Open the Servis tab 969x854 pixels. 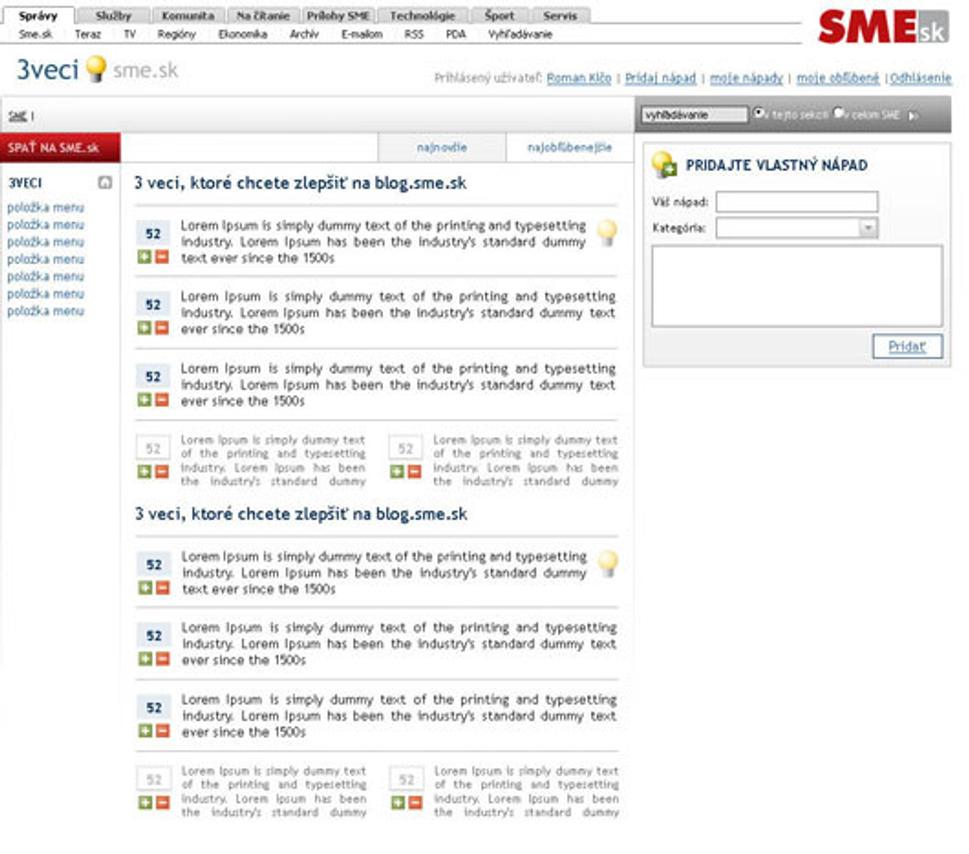(x=560, y=15)
